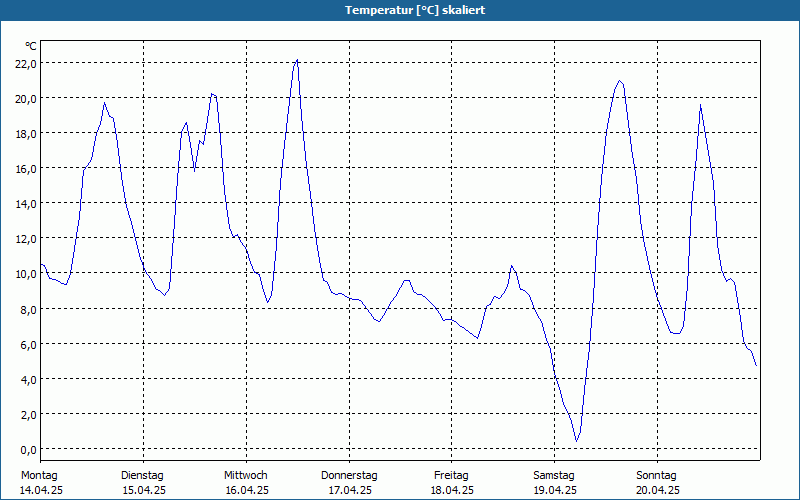Click the 10,0 y-axis label

coord(26,274)
